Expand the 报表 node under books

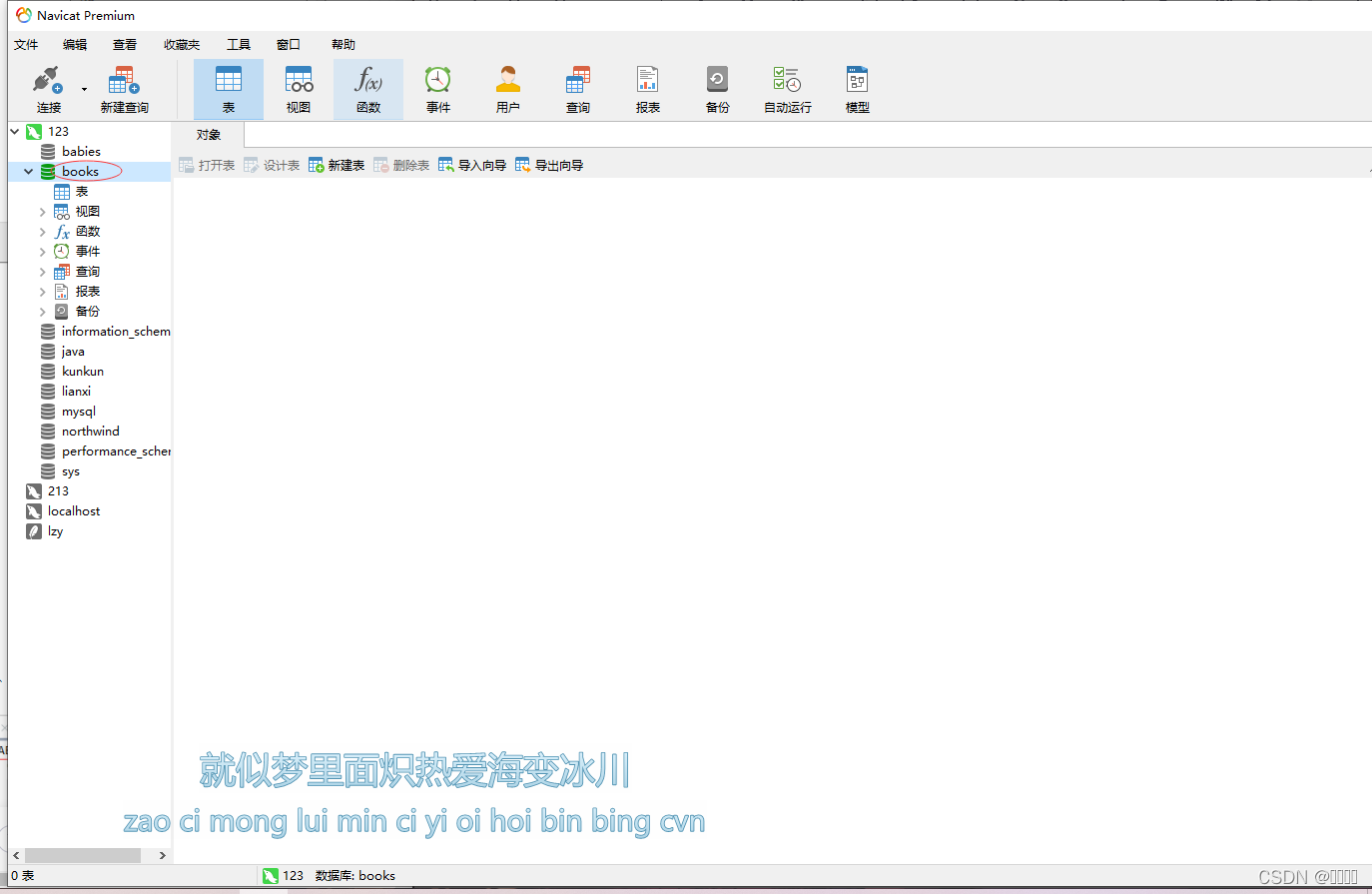(42, 292)
